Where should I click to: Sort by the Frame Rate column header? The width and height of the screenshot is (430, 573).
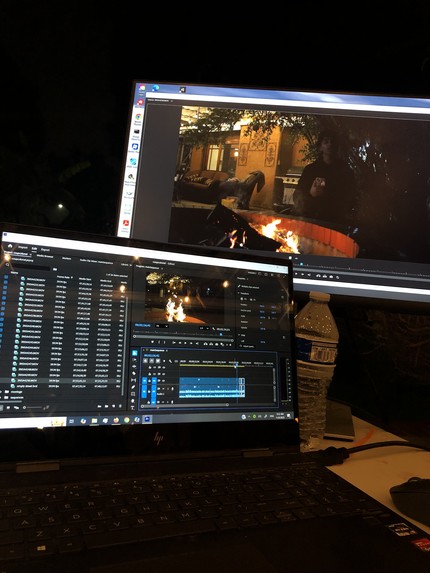[65, 277]
